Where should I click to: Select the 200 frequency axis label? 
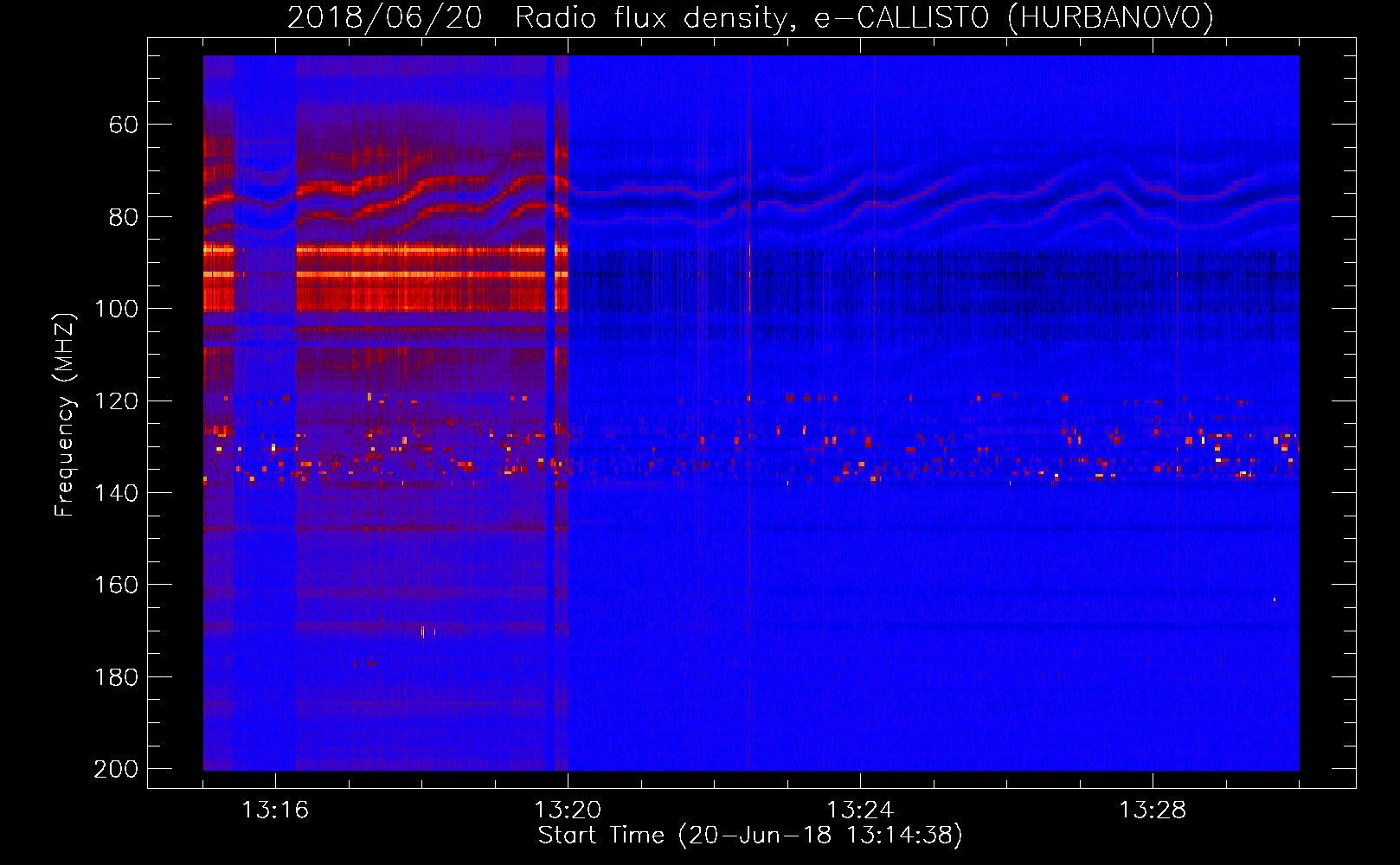[x=117, y=769]
